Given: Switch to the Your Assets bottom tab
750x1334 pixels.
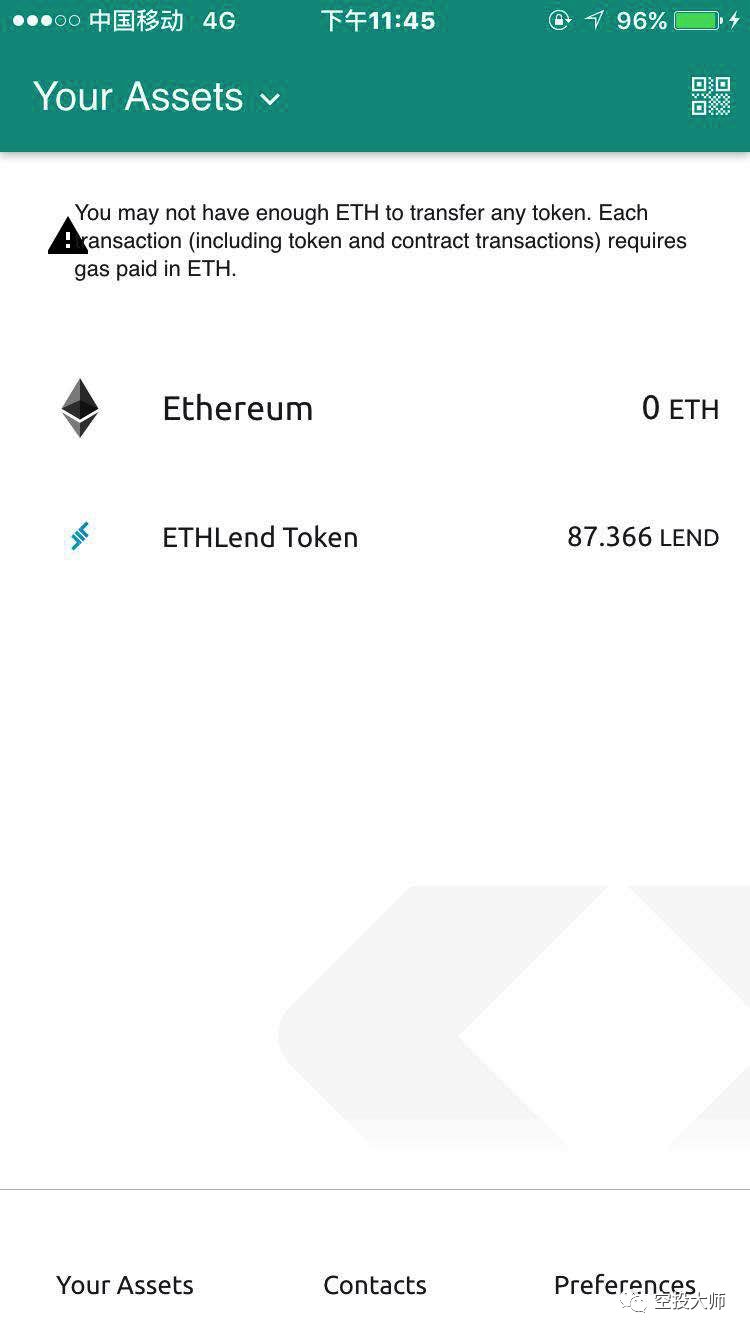Looking at the screenshot, I should [x=125, y=1285].
